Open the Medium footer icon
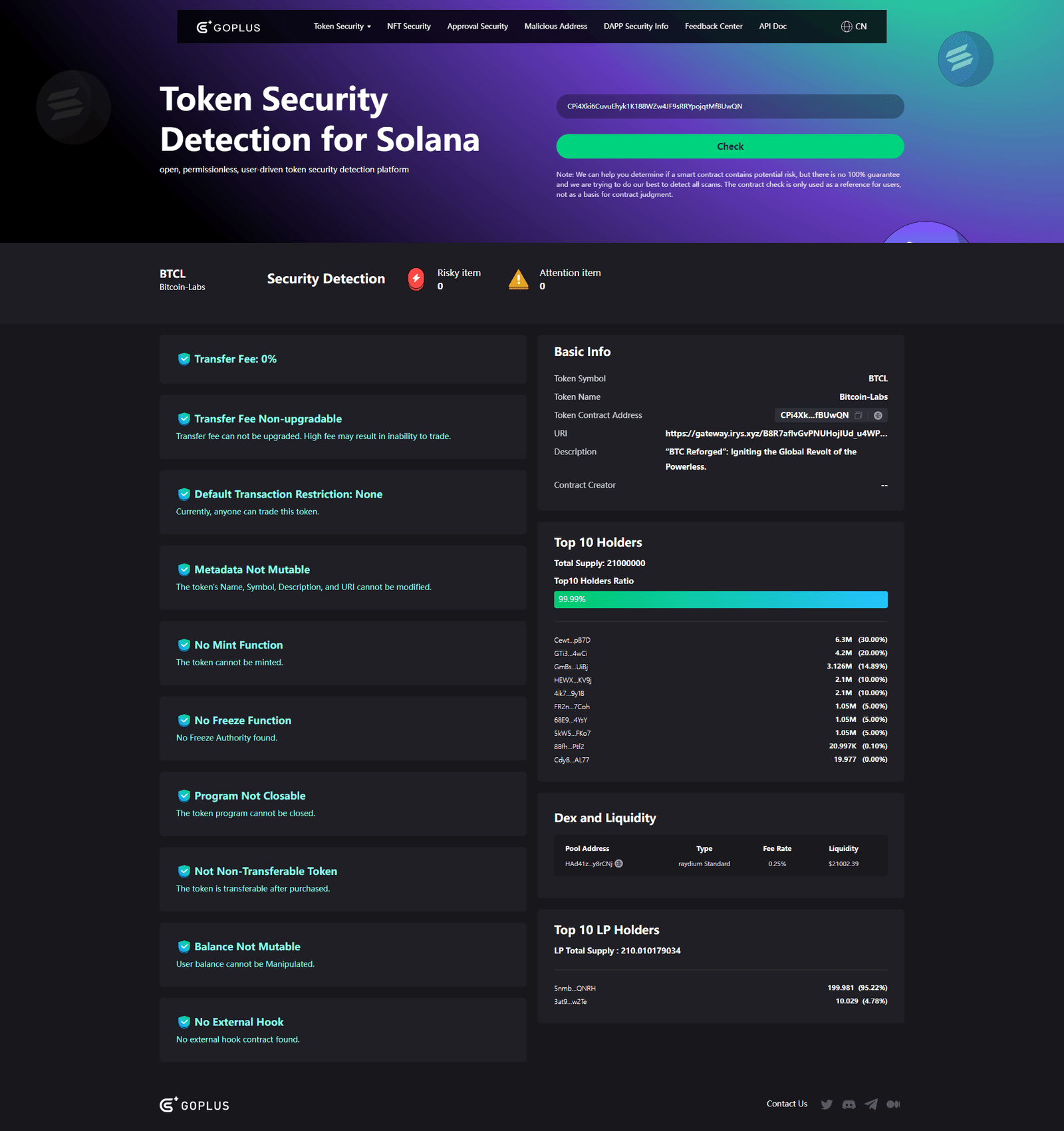The height and width of the screenshot is (1131, 1064). point(893,1104)
